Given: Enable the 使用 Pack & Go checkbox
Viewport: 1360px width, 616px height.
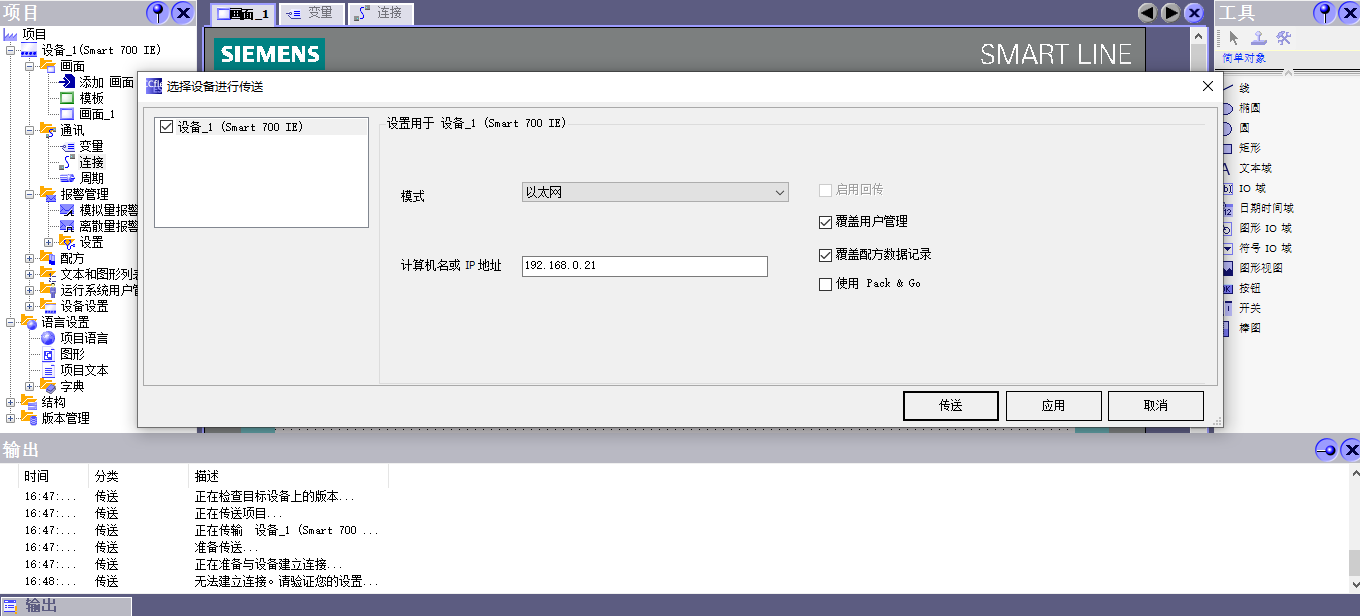Looking at the screenshot, I should point(825,284).
